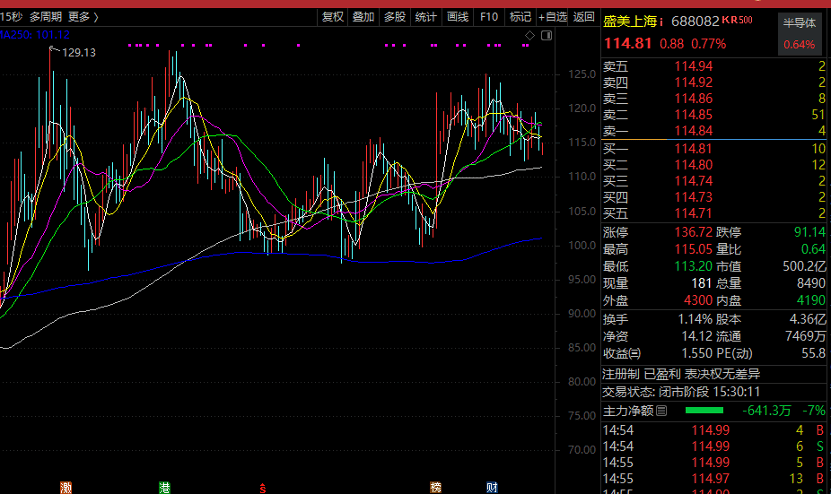Click the 129.13 high price label
Screen dimensions: 832x494
click(79, 53)
